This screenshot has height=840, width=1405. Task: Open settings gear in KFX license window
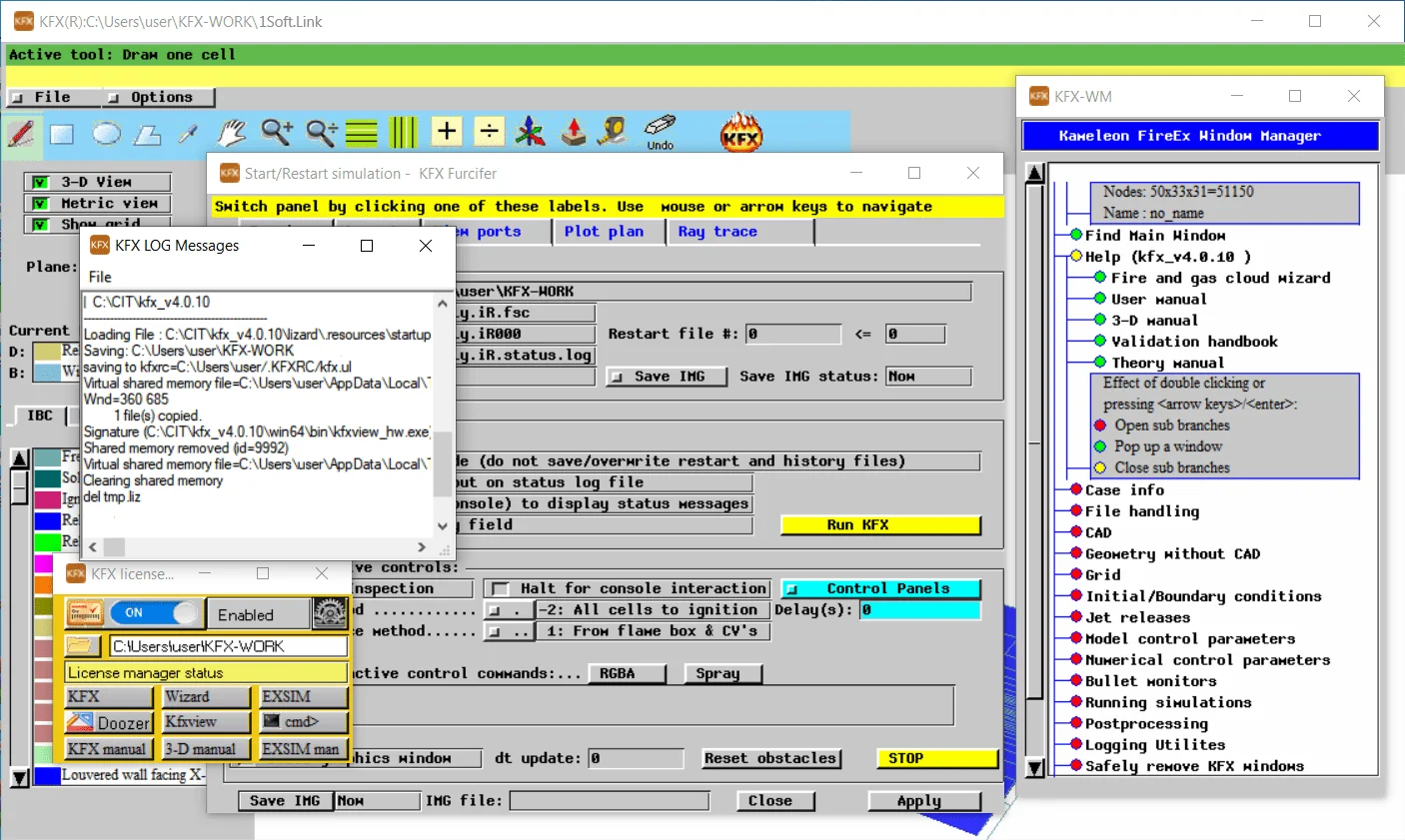[330, 613]
